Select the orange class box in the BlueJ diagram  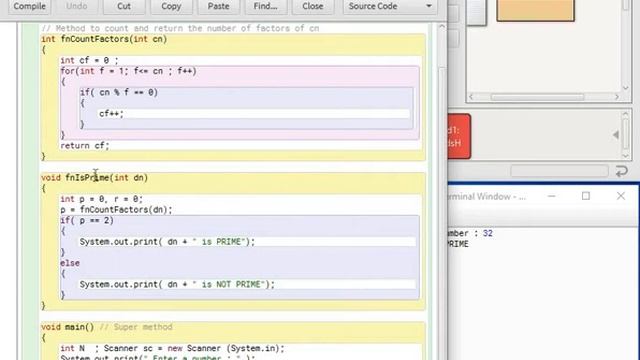pyautogui.click(x=536, y=10)
